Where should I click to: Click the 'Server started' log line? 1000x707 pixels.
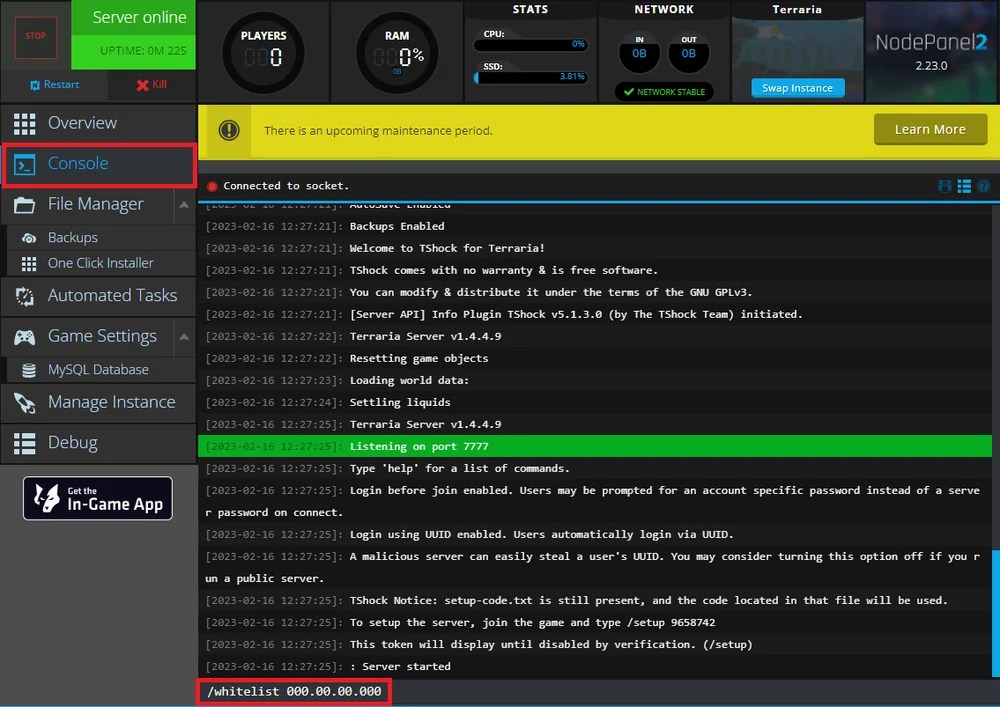tap(595, 666)
